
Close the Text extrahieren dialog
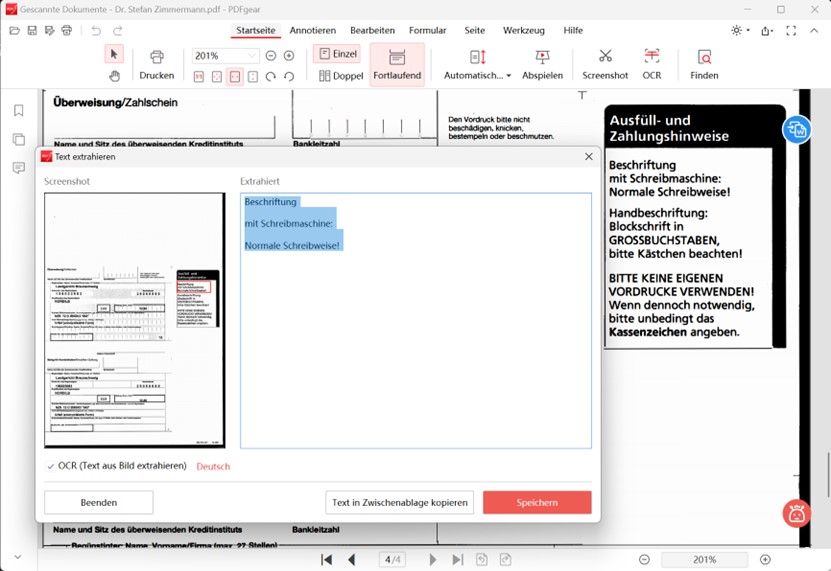[589, 156]
